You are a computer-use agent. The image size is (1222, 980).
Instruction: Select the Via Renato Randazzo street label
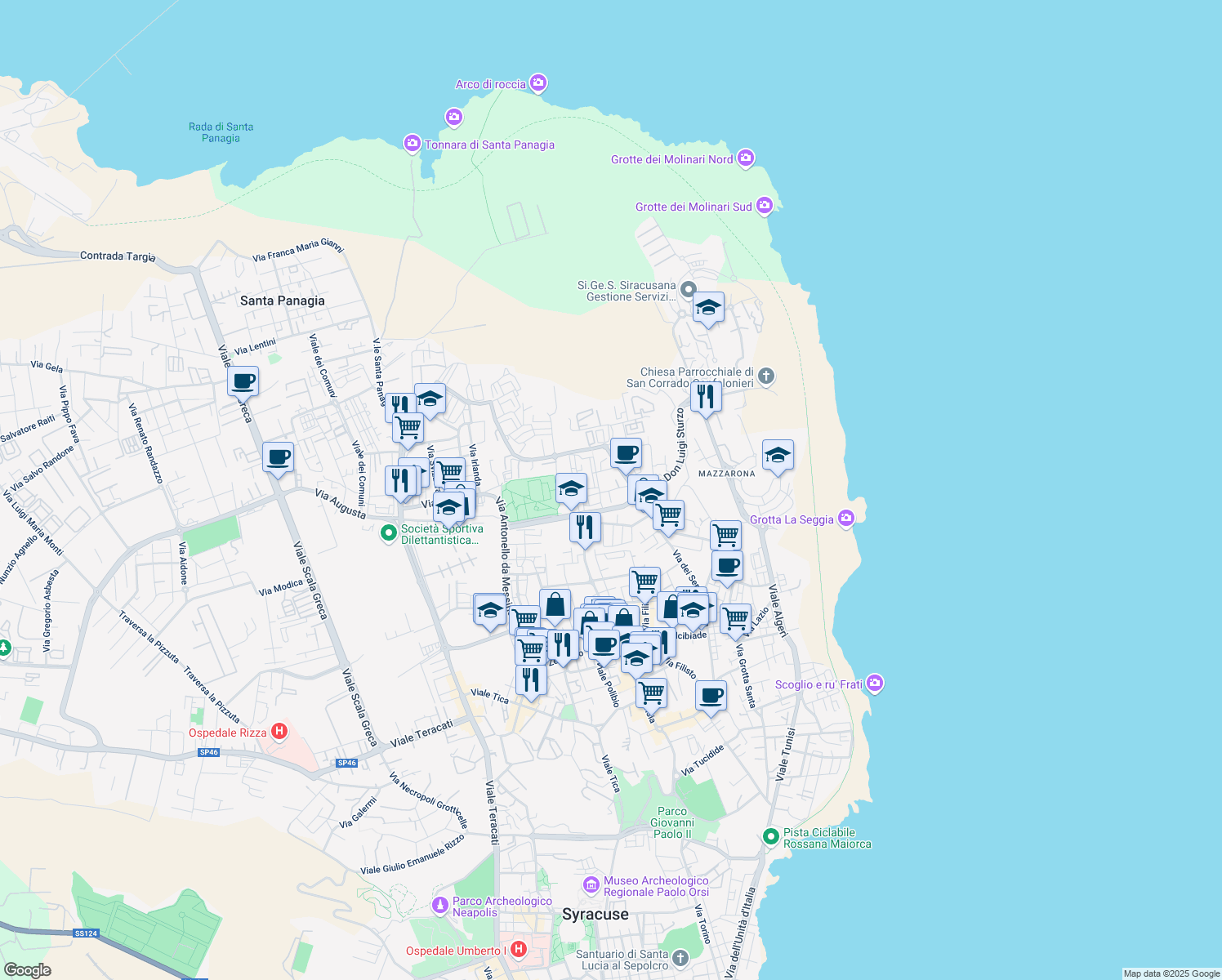point(145,443)
